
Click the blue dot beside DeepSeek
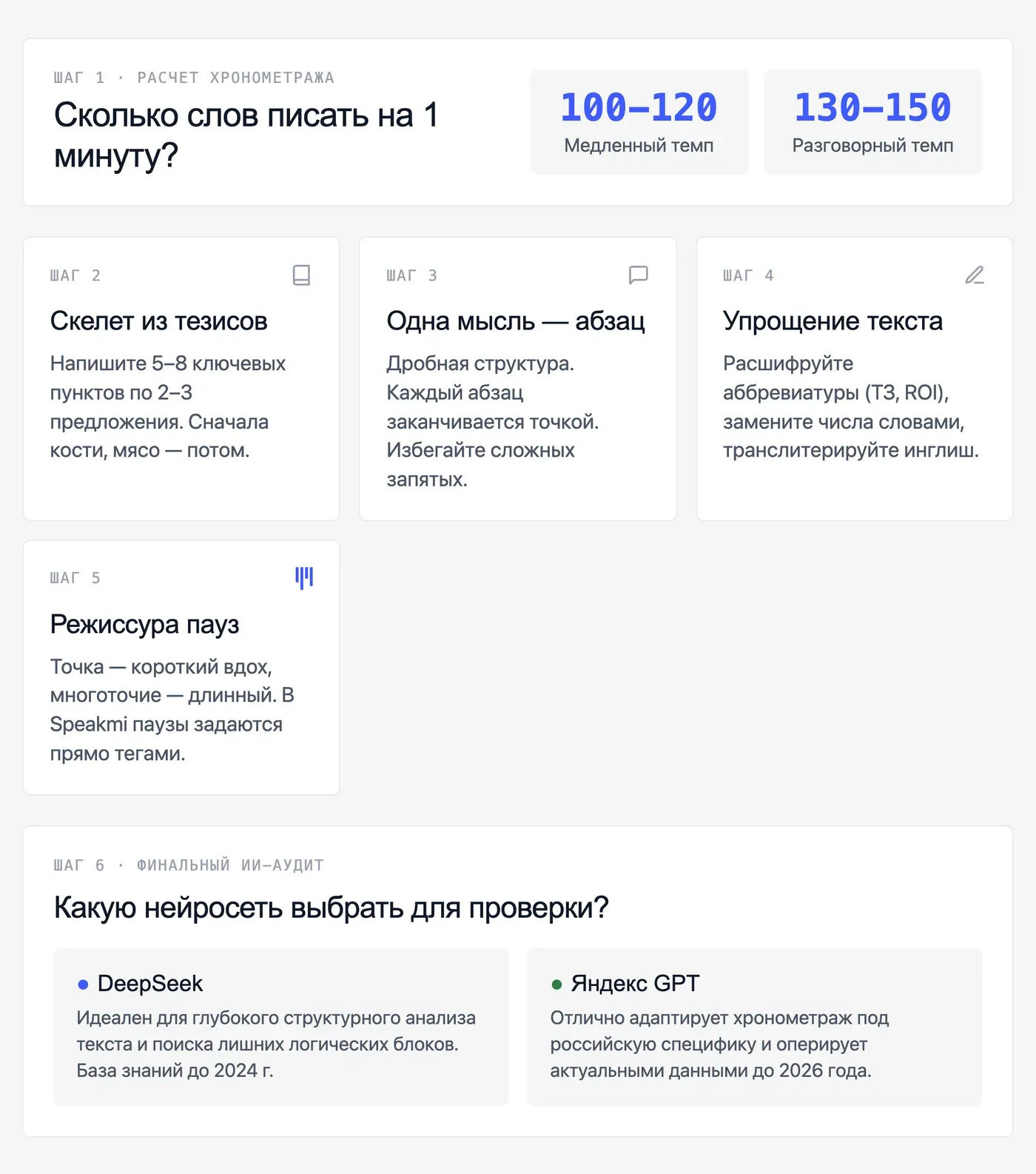(83, 985)
